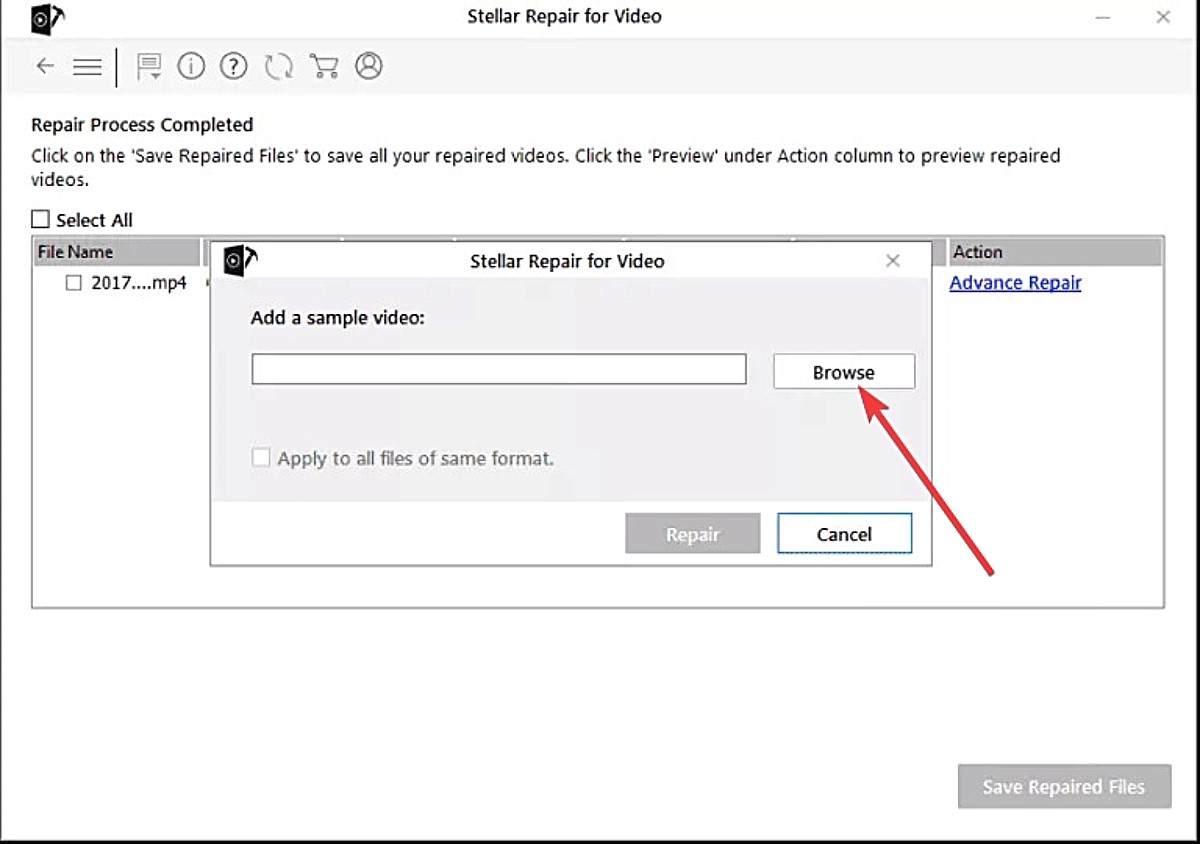Open the shopping cart buy icon
Image resolution: width=1200 pixels, height=844 pixels.
click(324, 66)
